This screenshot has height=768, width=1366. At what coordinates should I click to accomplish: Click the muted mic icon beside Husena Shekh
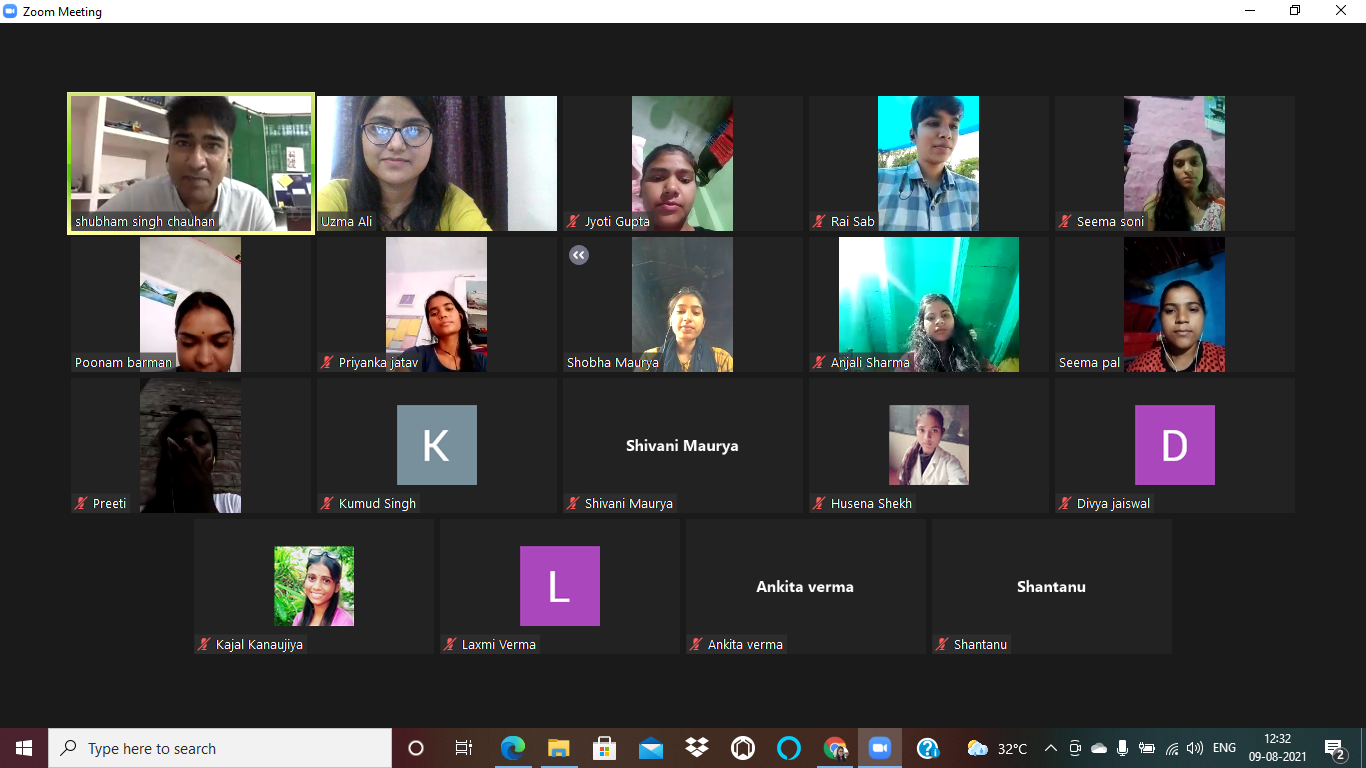[820, 504]
